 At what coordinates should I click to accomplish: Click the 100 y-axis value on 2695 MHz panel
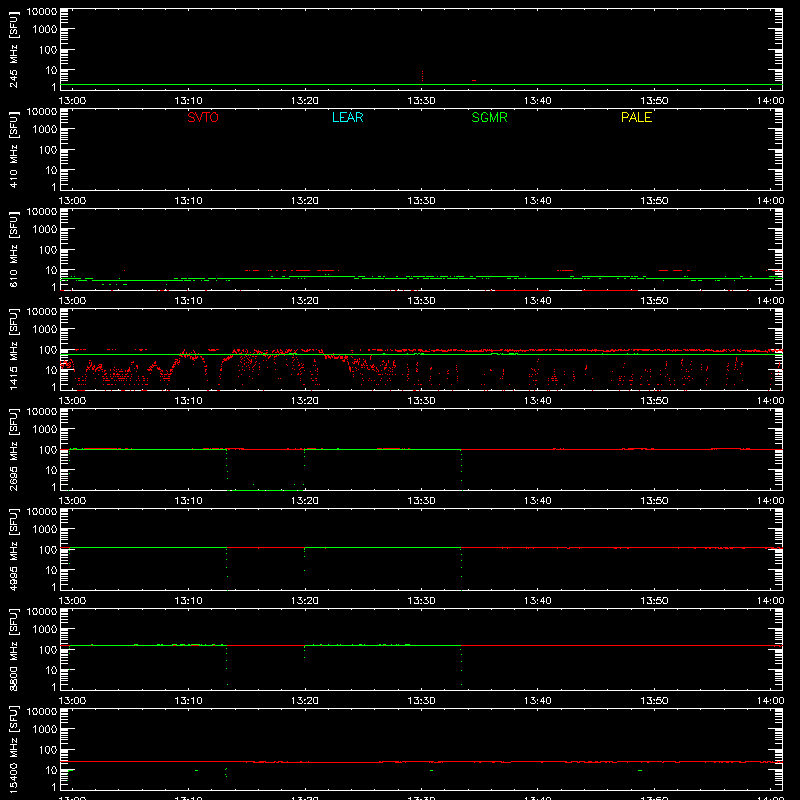point(48,449)
